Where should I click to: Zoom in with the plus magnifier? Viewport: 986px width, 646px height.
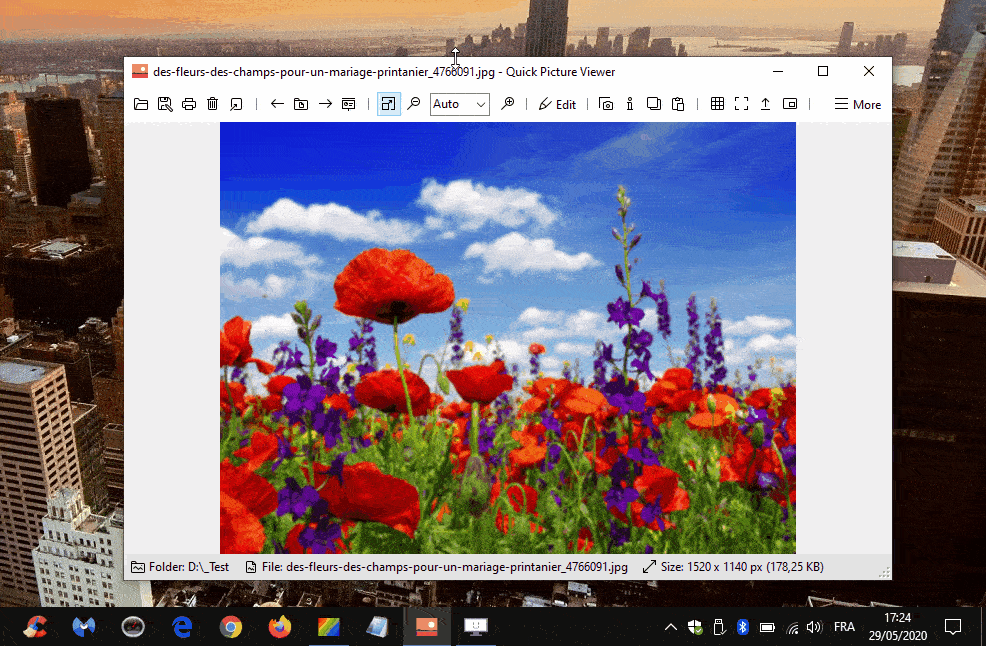pos(507,104)
